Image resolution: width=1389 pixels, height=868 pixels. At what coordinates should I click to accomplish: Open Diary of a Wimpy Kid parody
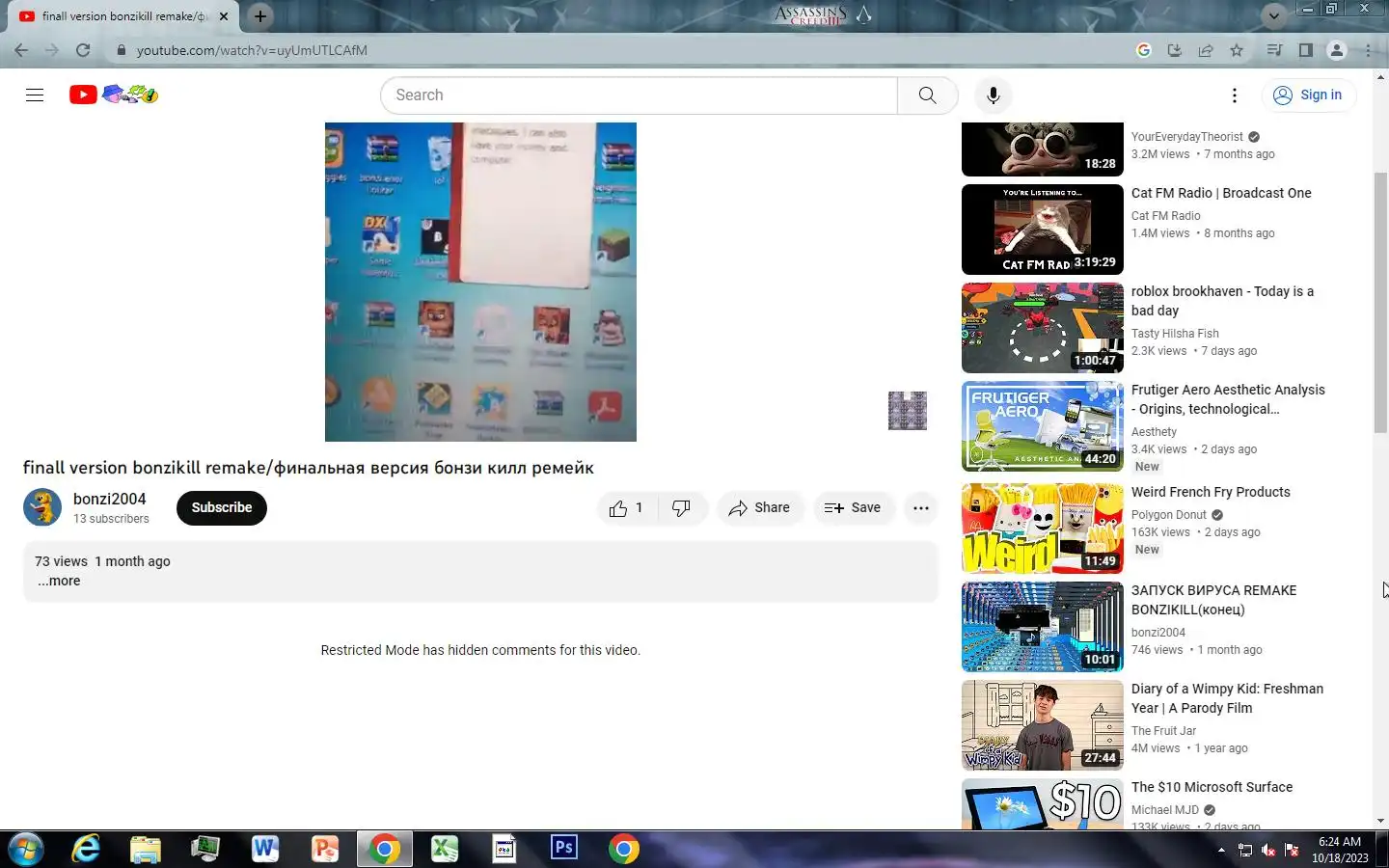point(1227,698)
